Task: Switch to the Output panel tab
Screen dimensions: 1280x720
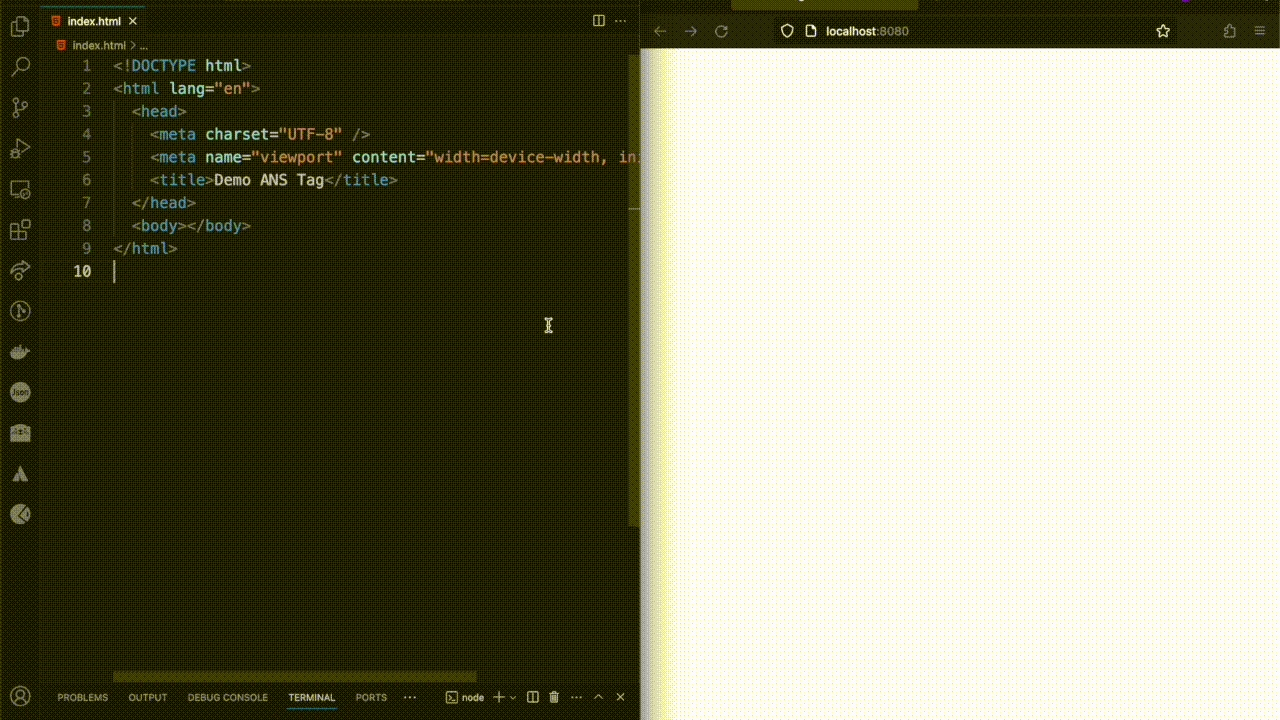Action: click(x=148, y=697)
